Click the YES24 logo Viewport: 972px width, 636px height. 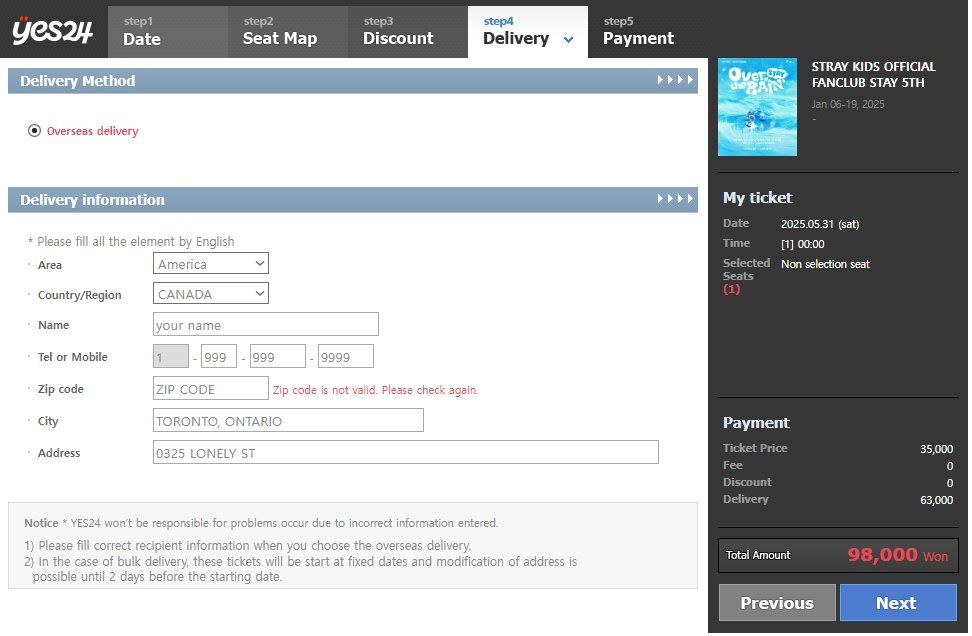pyautogui.click(x=53, y=30)
